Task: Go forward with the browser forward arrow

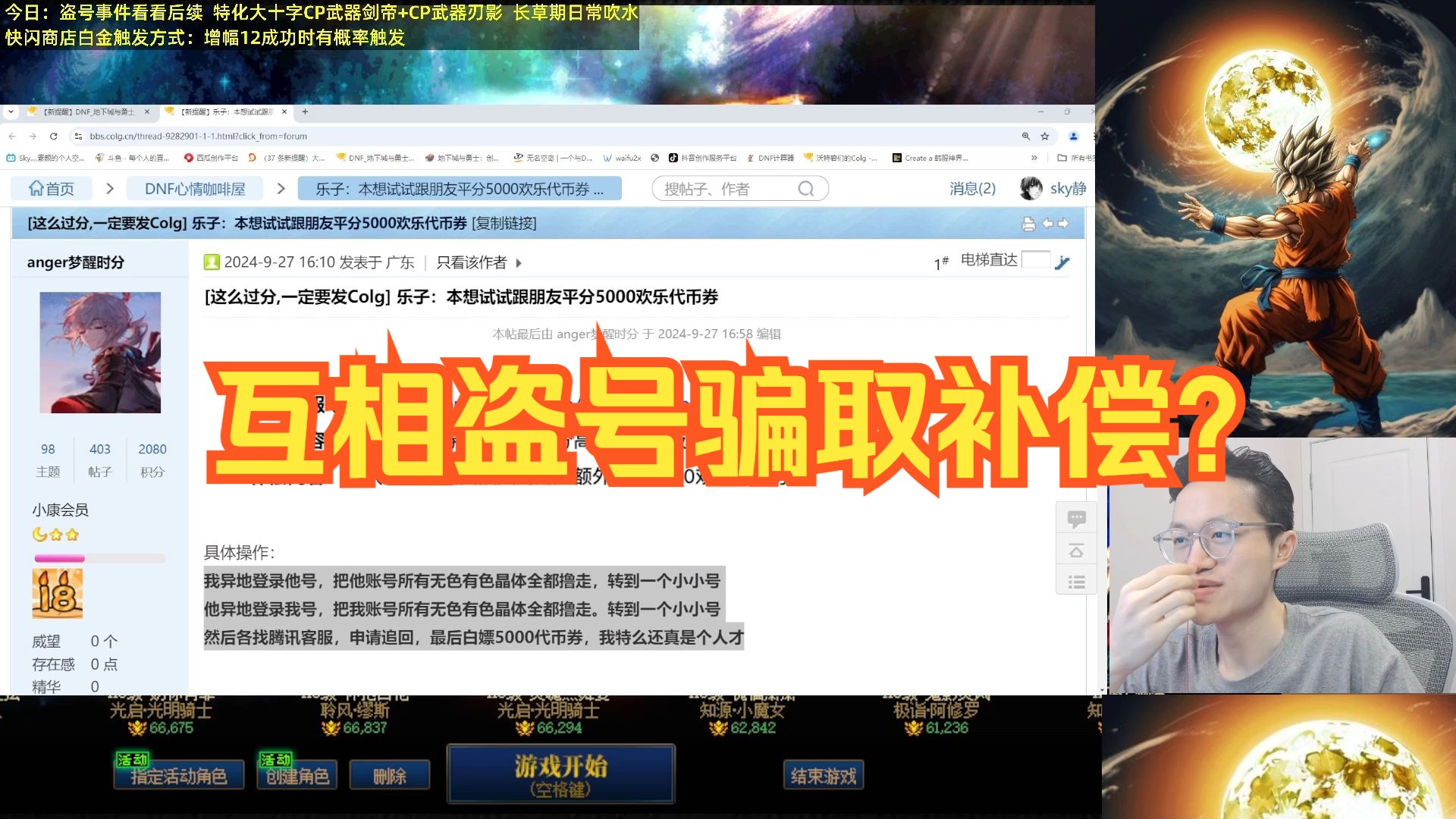Action: tap(33, 136)
